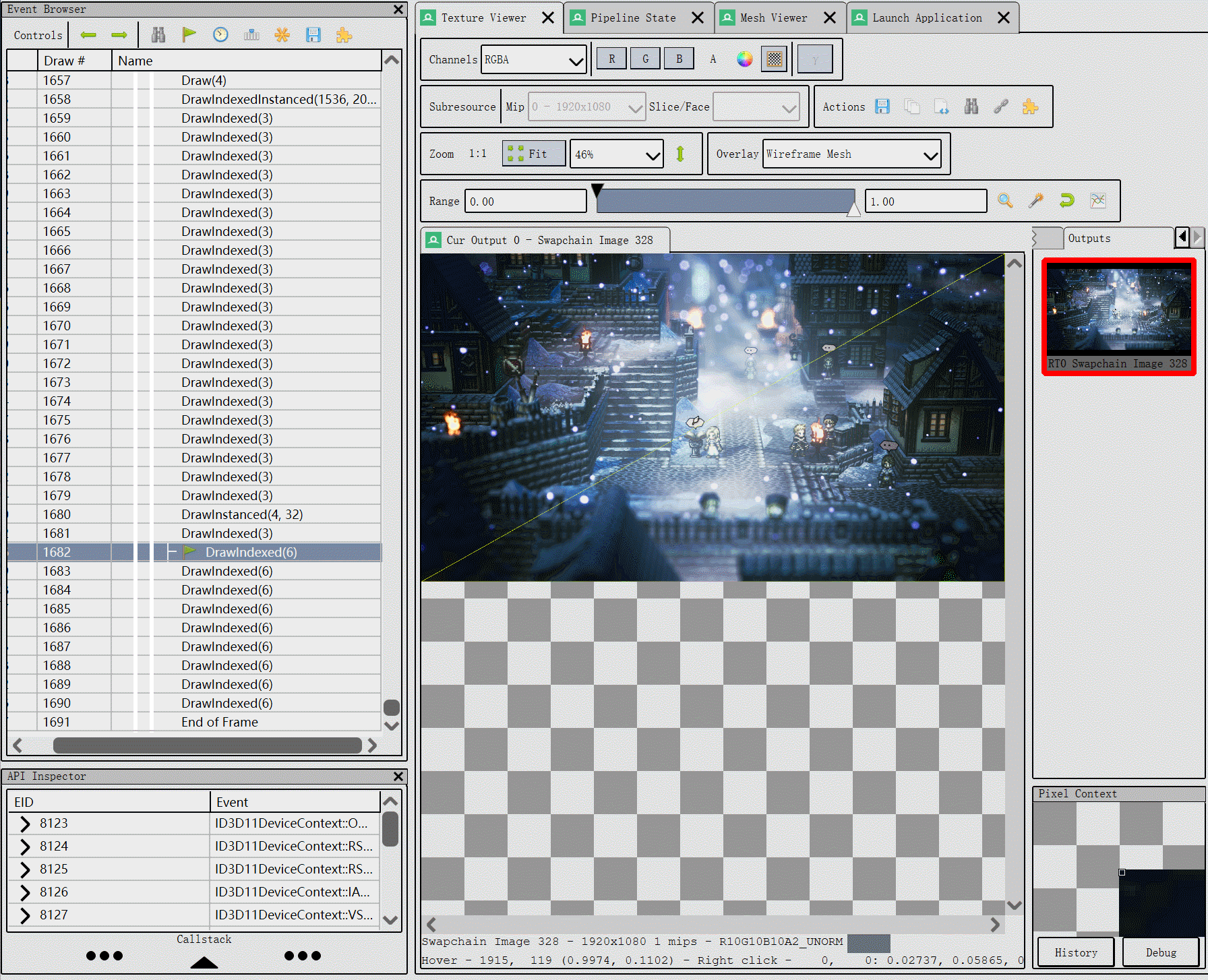This screenshot has height=980, width=1208.
Task: Open find event binoculars in Event Browser
Action: tap(158, 35)
